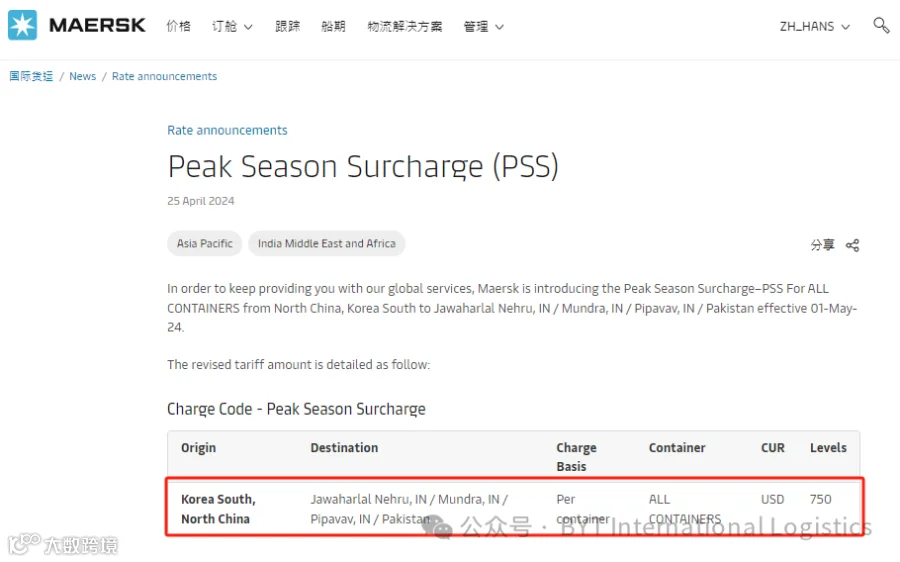Image resolution: width=900 pixels, height=562 pixels.
Task: Click the Rate announcements heading link
Action: (227, 130)
